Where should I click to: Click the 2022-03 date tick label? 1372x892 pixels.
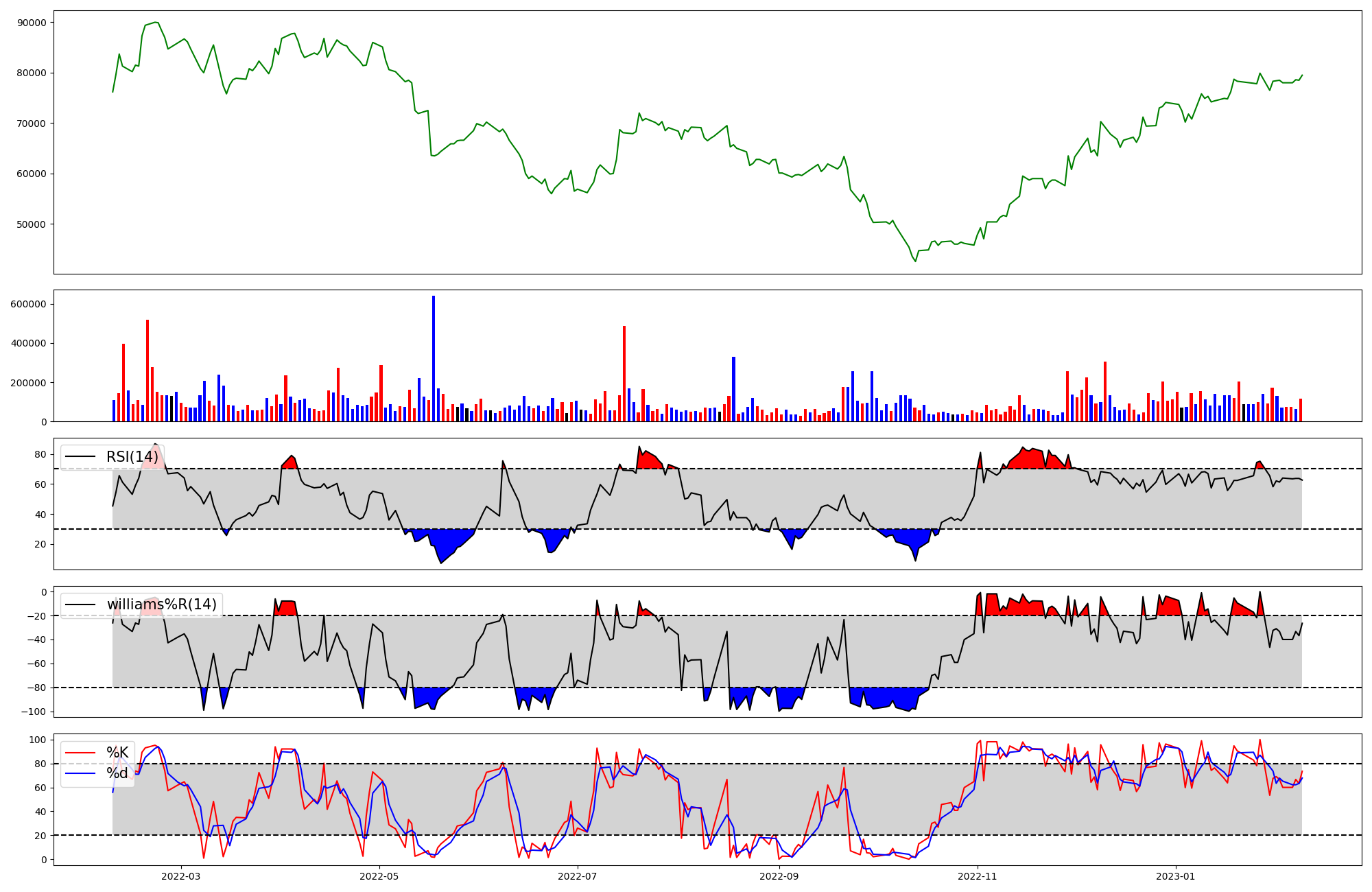[x=181, y=876]
